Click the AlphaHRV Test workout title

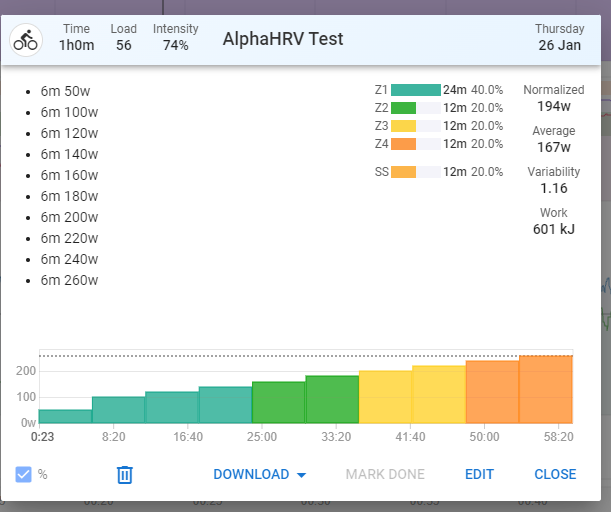pyautogui.click(x=283, y=39)
